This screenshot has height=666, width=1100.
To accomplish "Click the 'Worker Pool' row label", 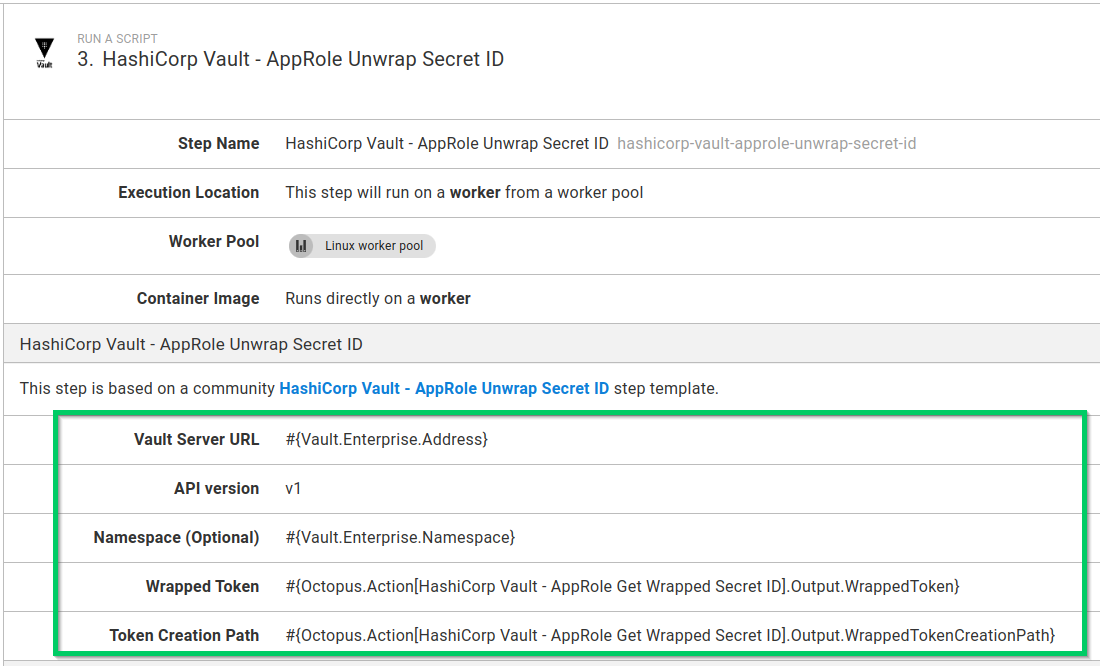I will 213,241.
